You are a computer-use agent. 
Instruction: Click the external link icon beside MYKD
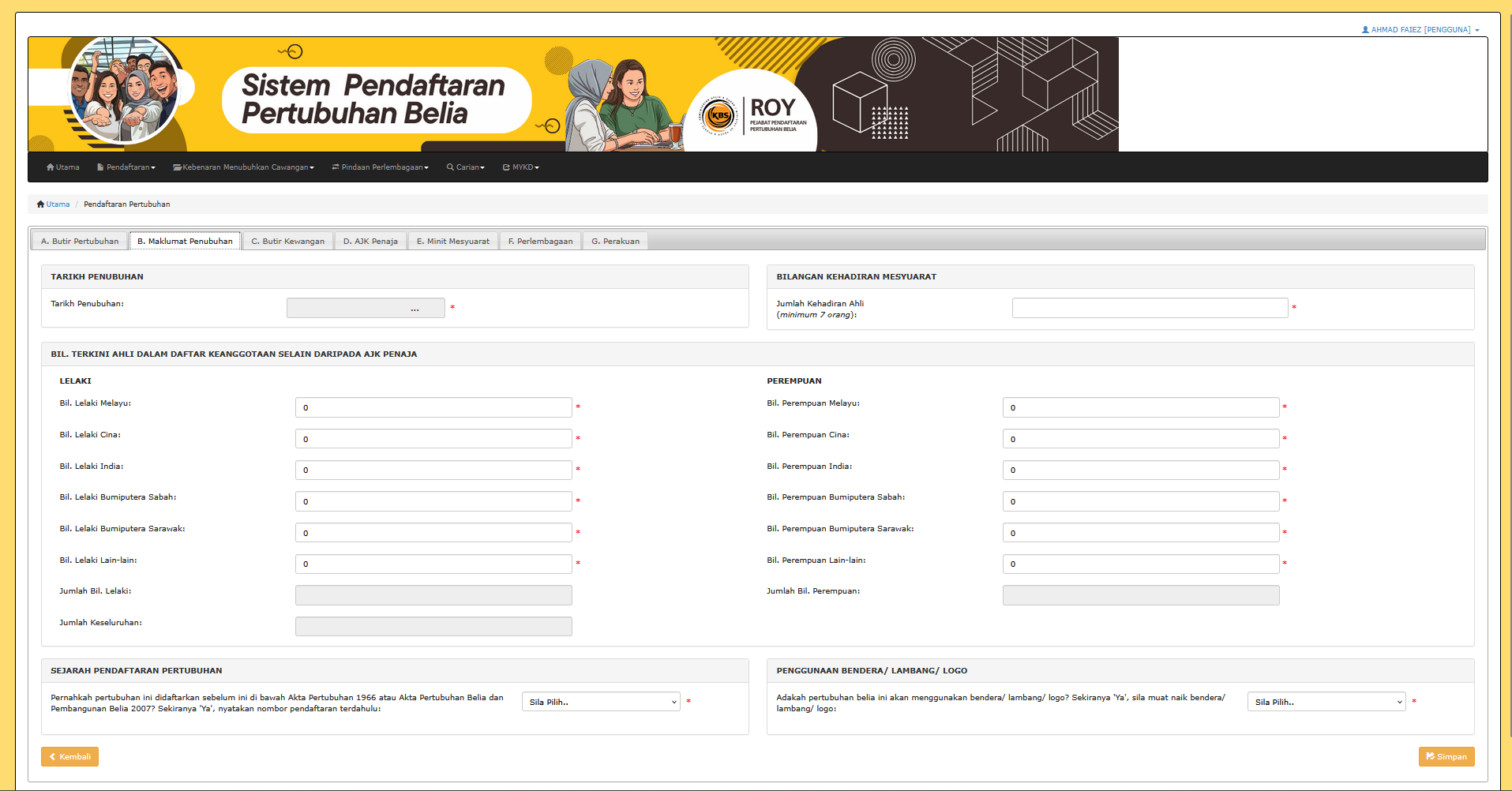click(x=506, y=167)
